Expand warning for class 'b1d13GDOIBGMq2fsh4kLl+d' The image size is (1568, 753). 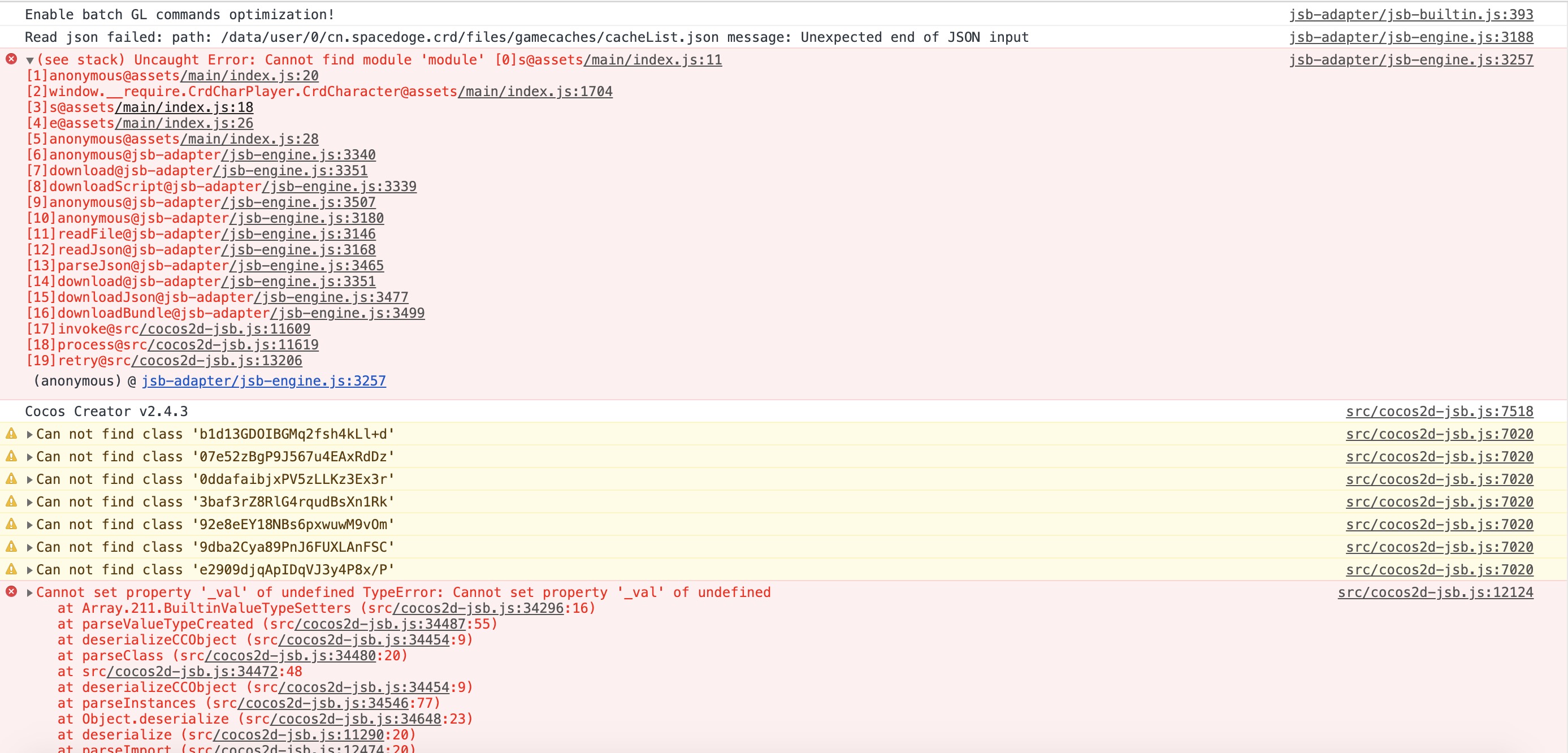29,435
